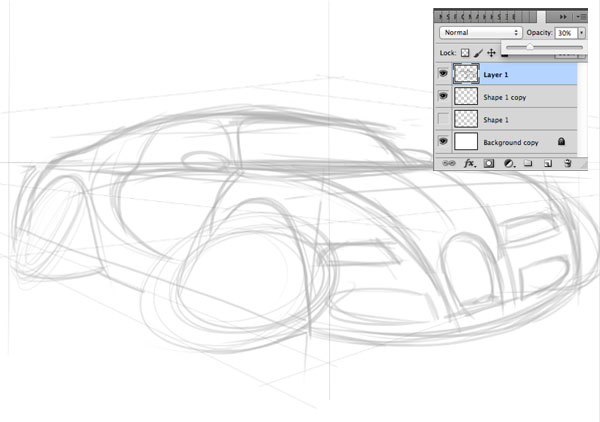600x422 pixels.
Task: Enable lock image pixels brush icon
Action: 478,53
